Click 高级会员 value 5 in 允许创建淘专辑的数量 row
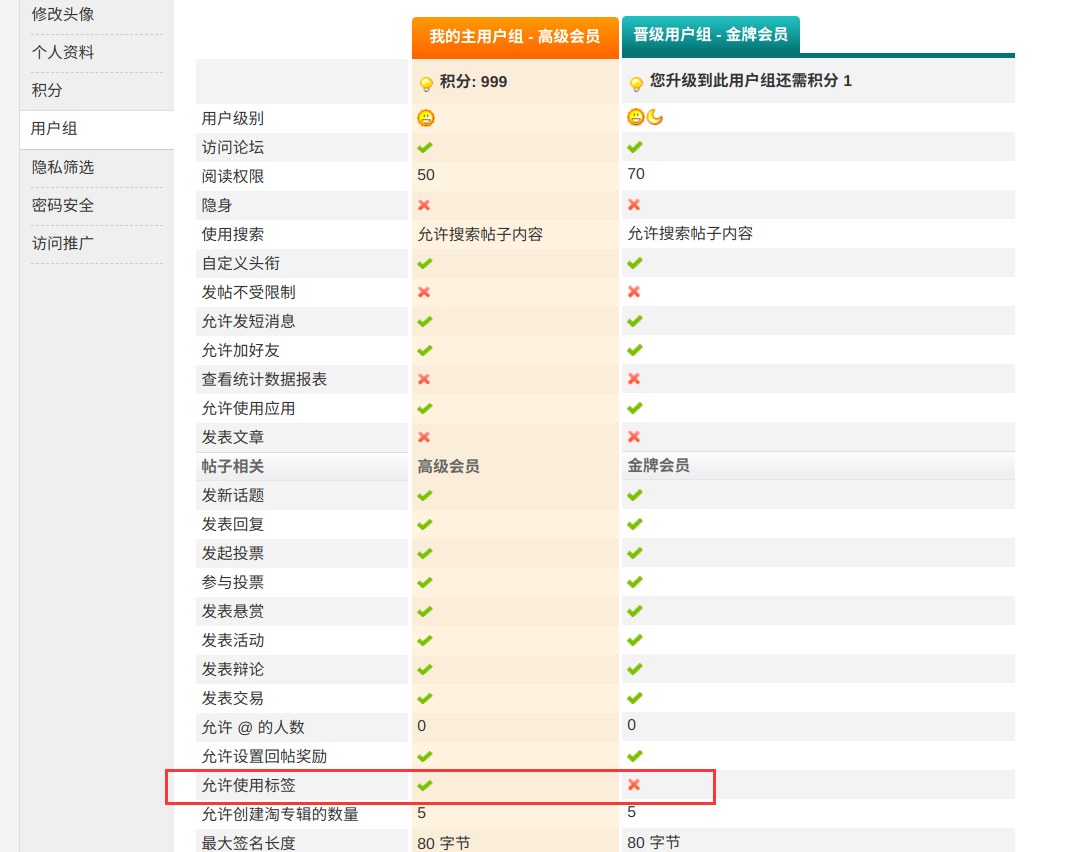This screenshot has width=1068, height=852. click(422, 813)
